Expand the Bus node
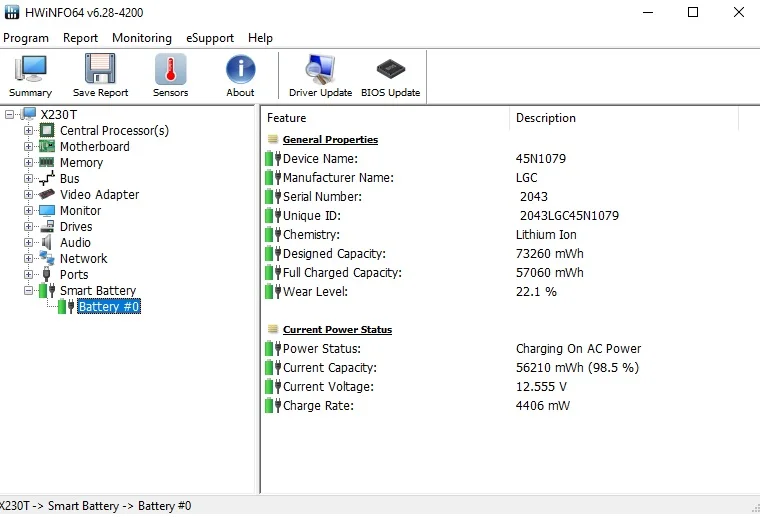 click(28, 179)
